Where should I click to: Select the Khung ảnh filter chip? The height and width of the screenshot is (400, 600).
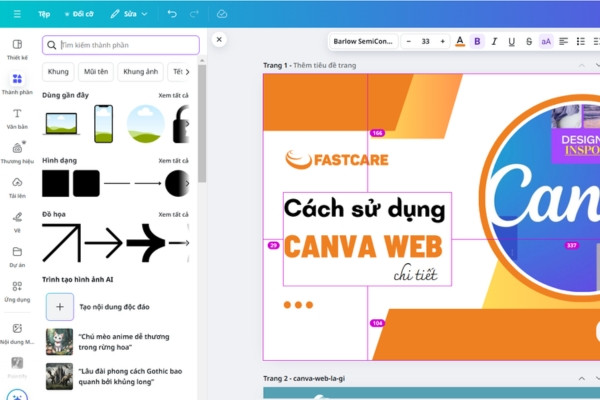pos(140,72)
